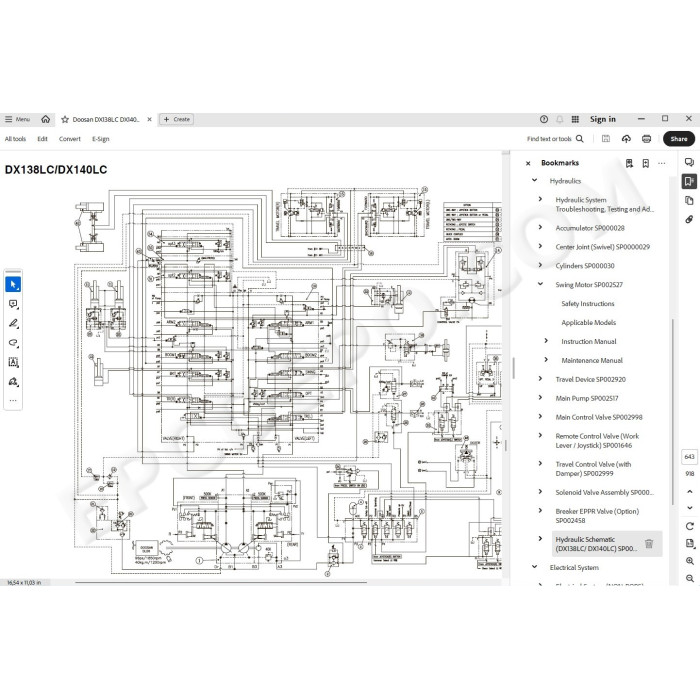The height and width of the screenshot is (700, 700).
Task: Click the Sign in link
Action: (603, 119)
